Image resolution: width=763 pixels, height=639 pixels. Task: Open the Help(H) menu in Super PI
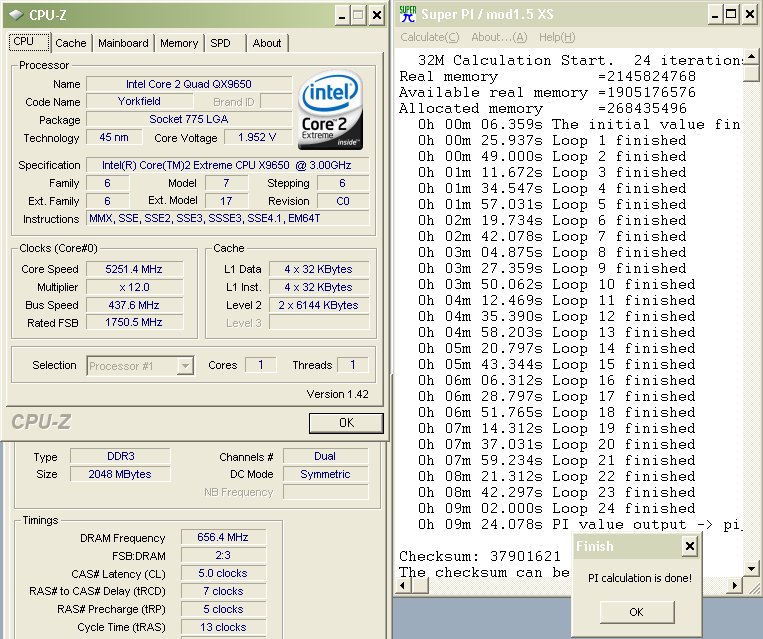(557, 37)
